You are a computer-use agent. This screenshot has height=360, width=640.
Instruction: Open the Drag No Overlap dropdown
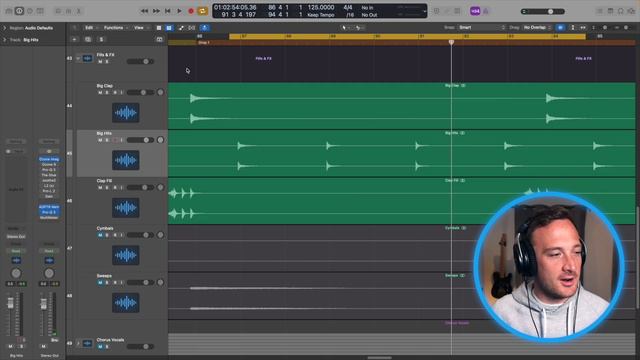[537, 27]
